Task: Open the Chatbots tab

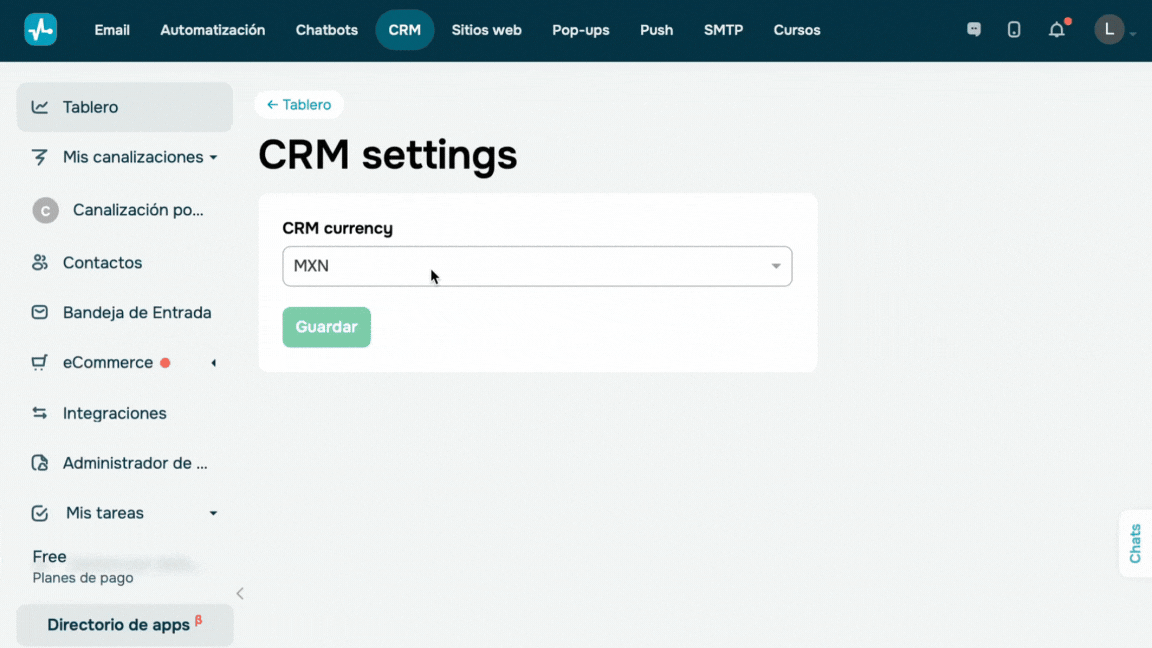Action: tap(326, 30)
